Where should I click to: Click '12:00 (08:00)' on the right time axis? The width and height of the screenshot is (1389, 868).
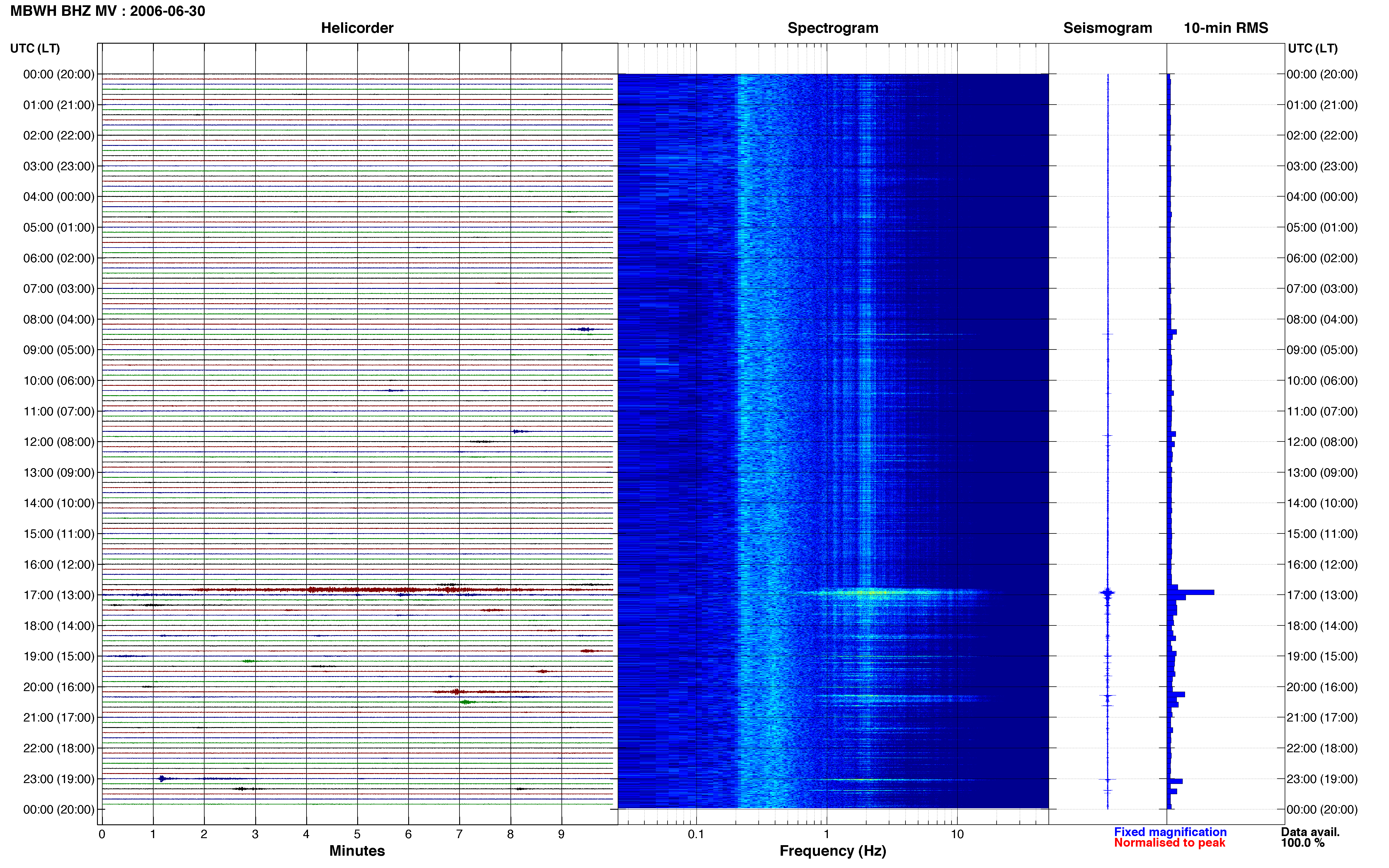(x=1322, y=442)
